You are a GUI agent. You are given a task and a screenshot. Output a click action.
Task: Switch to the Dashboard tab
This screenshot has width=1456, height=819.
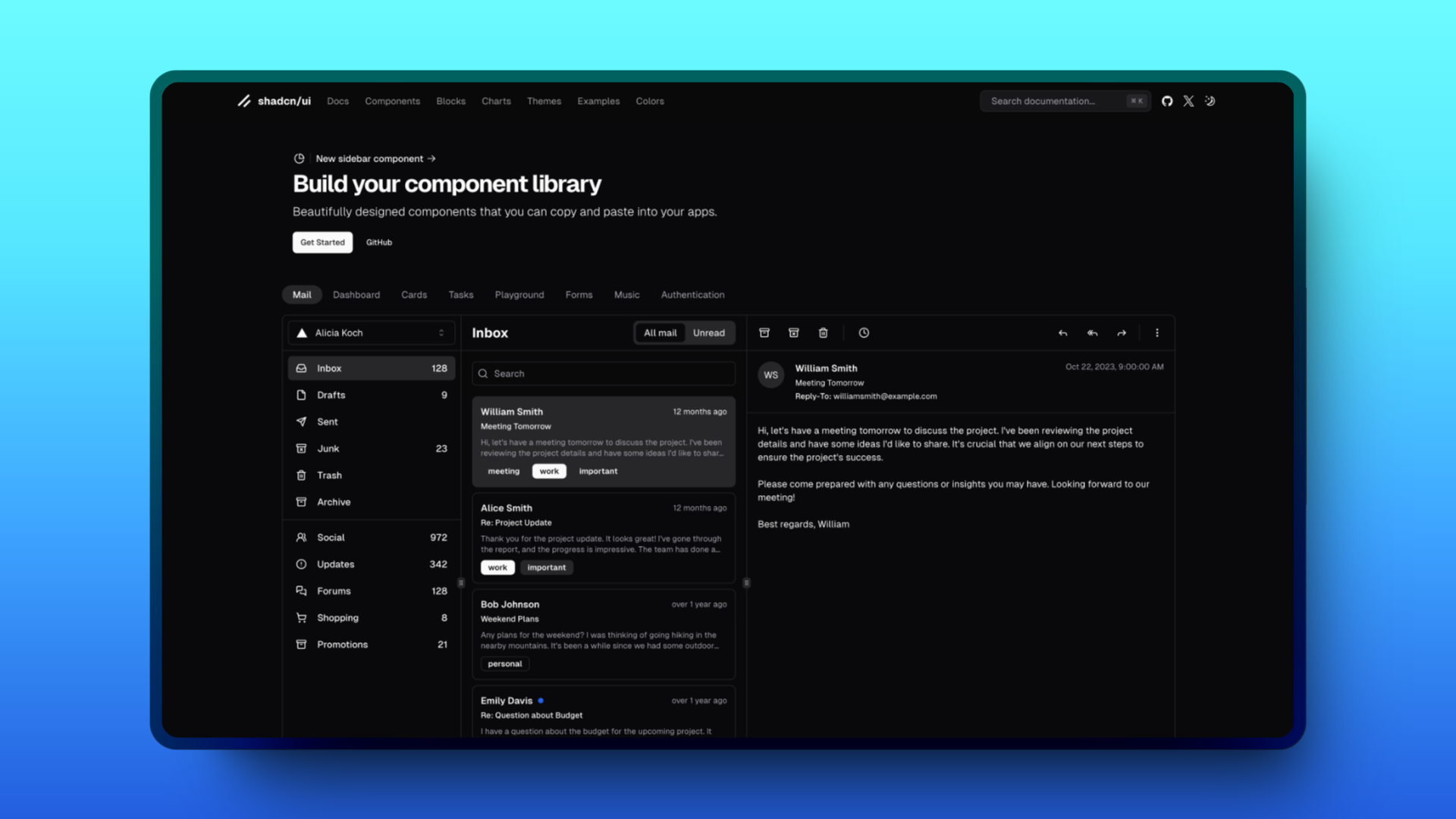pyautogui.click(x=357, y=294)
